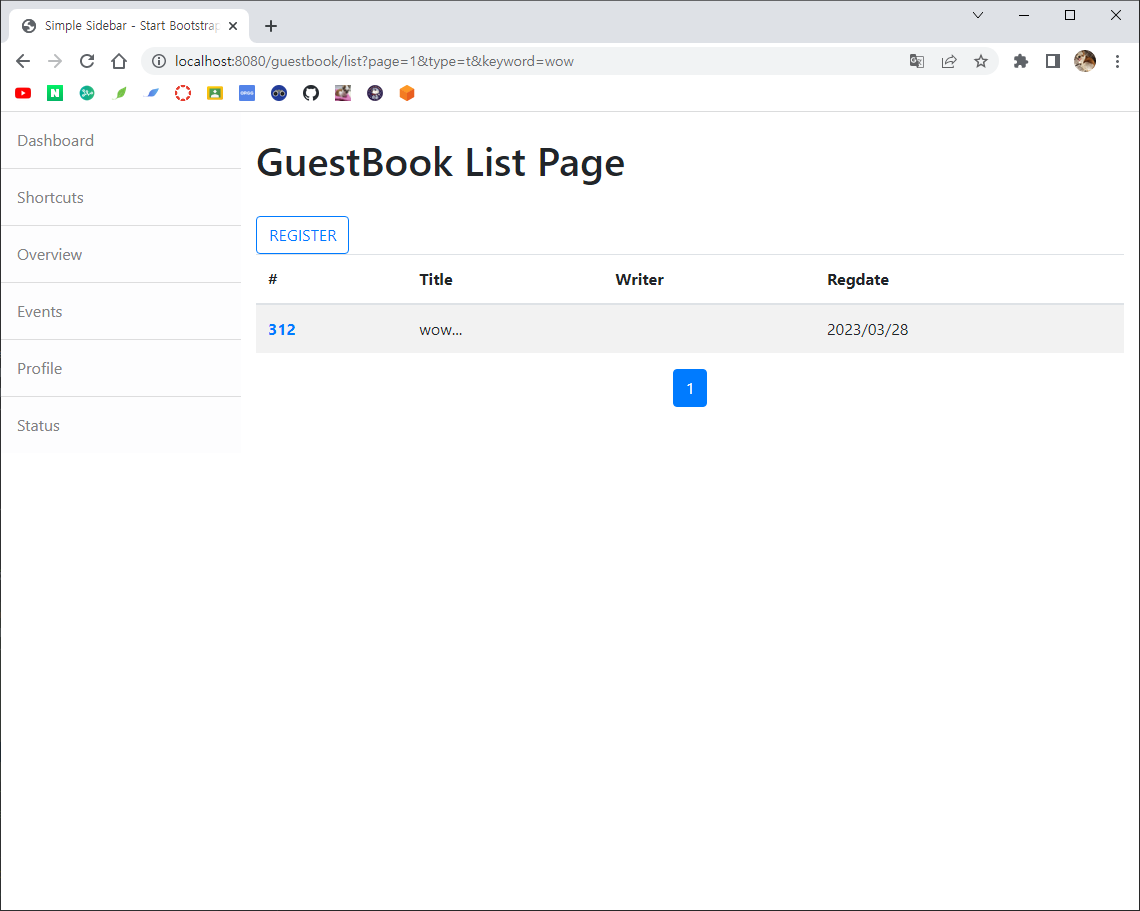Select the Simple Sidebar browser tab

pyautogui.click(x=129, y=26)
